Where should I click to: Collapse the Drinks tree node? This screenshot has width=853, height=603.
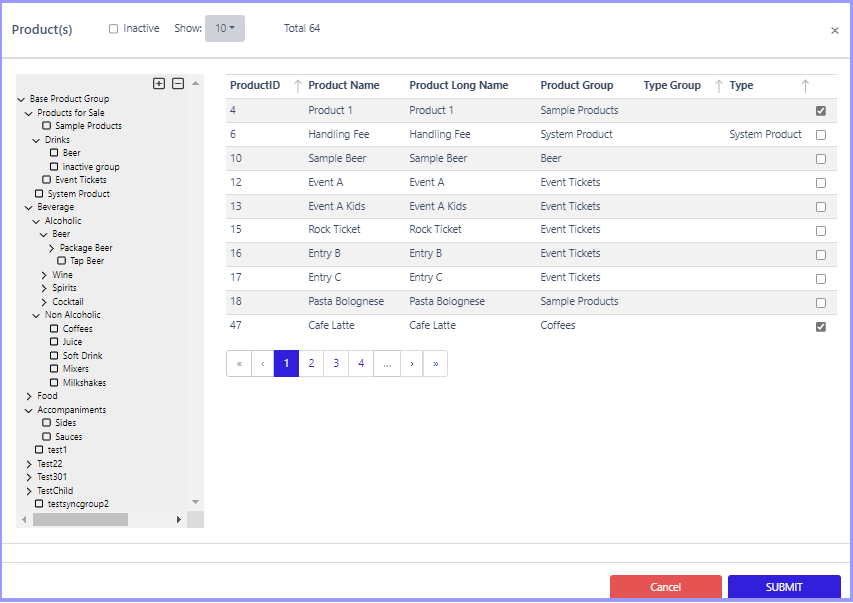[x=36, y=140]
